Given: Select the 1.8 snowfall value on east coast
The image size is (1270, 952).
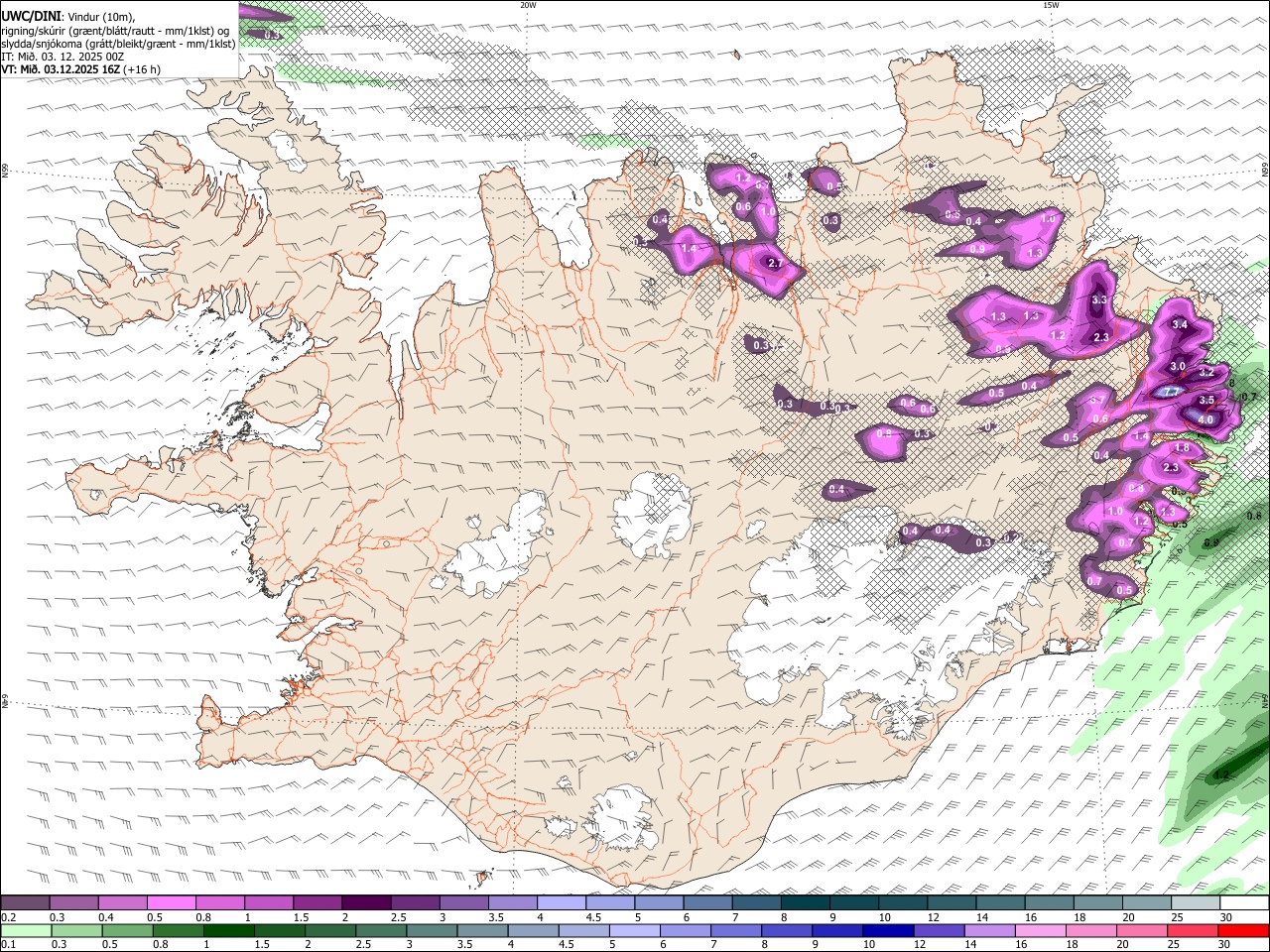Looking at the screenshot, I should tap(1182, 448).
